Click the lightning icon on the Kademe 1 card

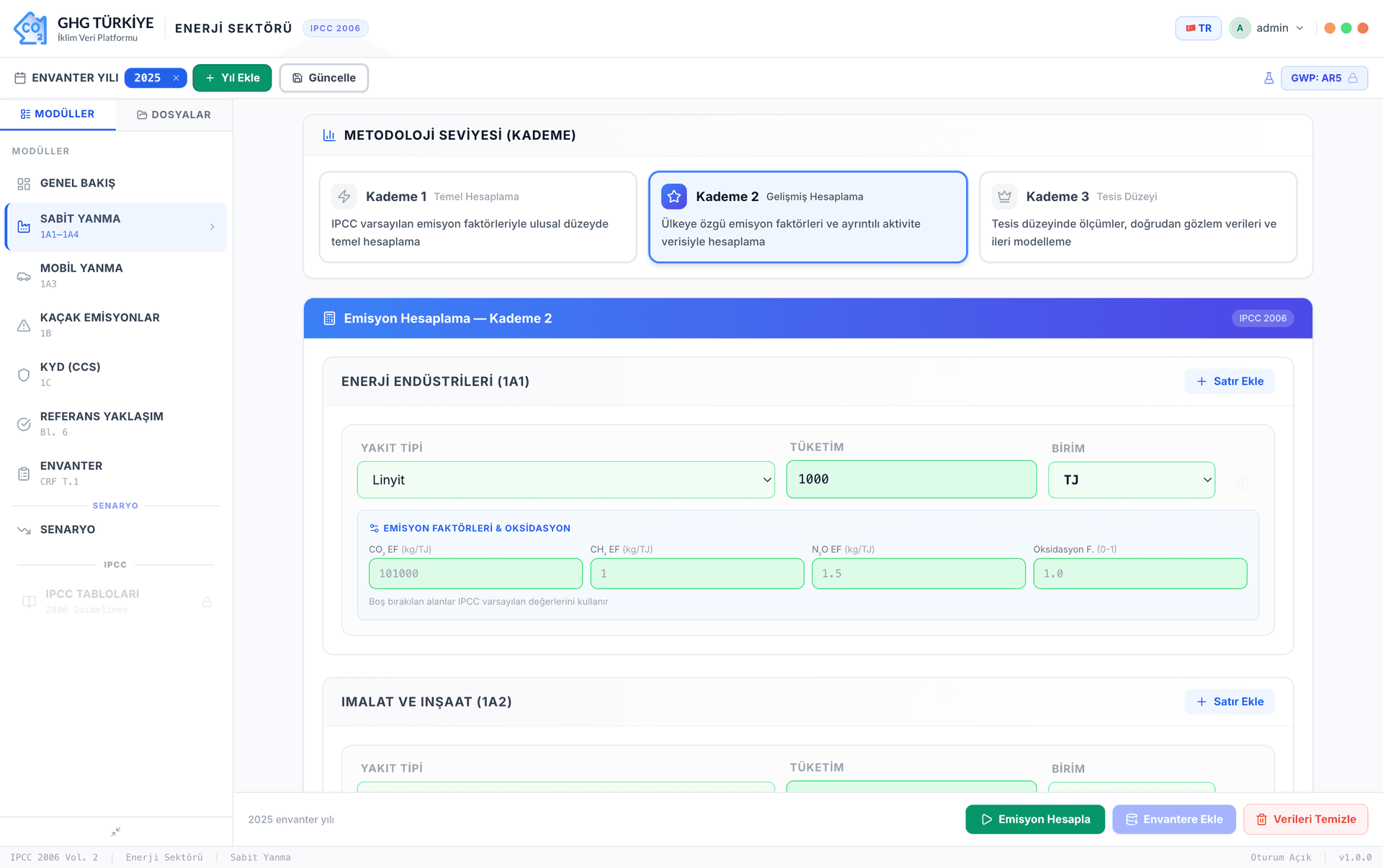(344, 197)
